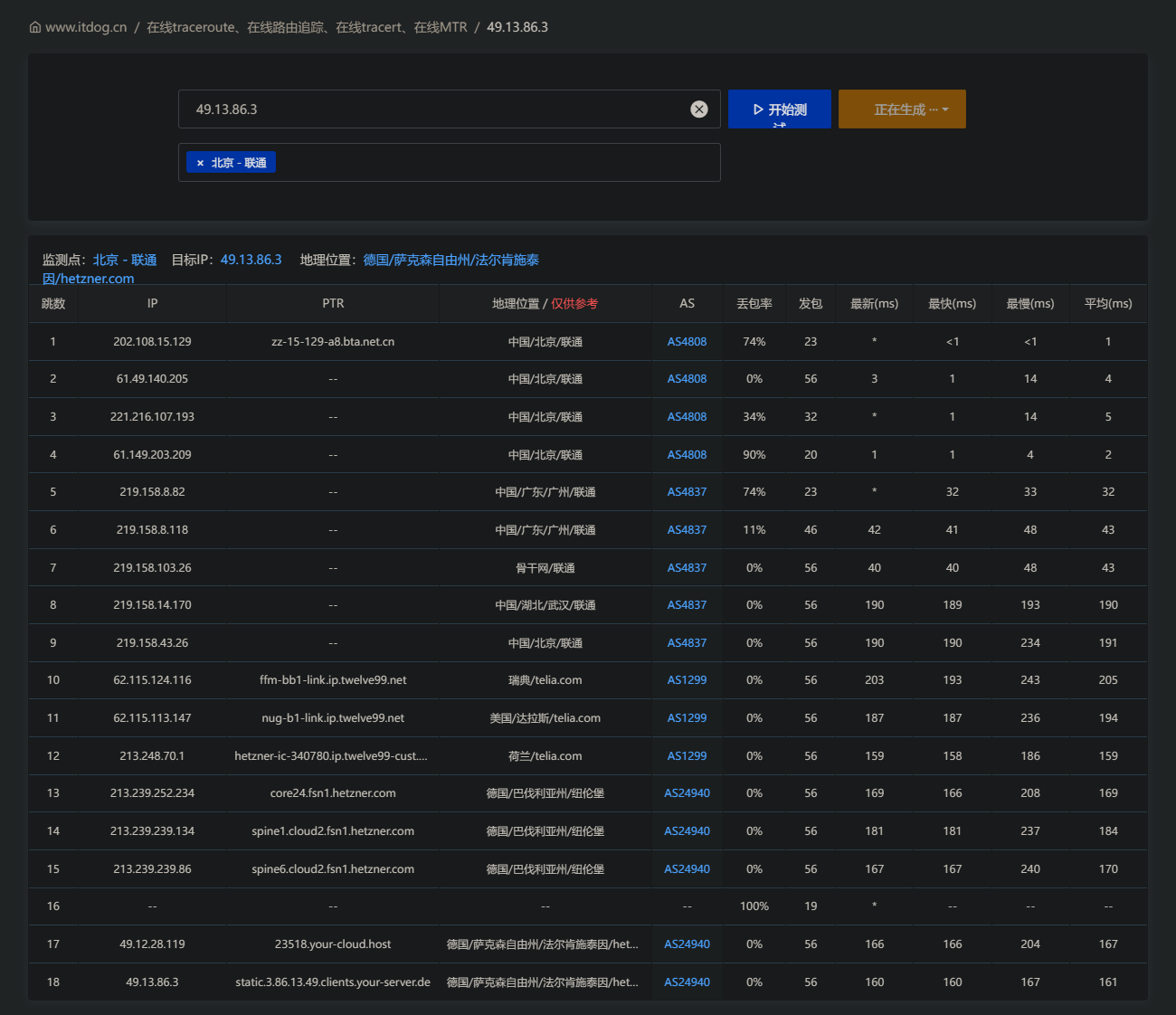Viewport: 1176px width, 1015px height.
Task: Clear the IP input with X icon
Action: (x=699, y=109)
